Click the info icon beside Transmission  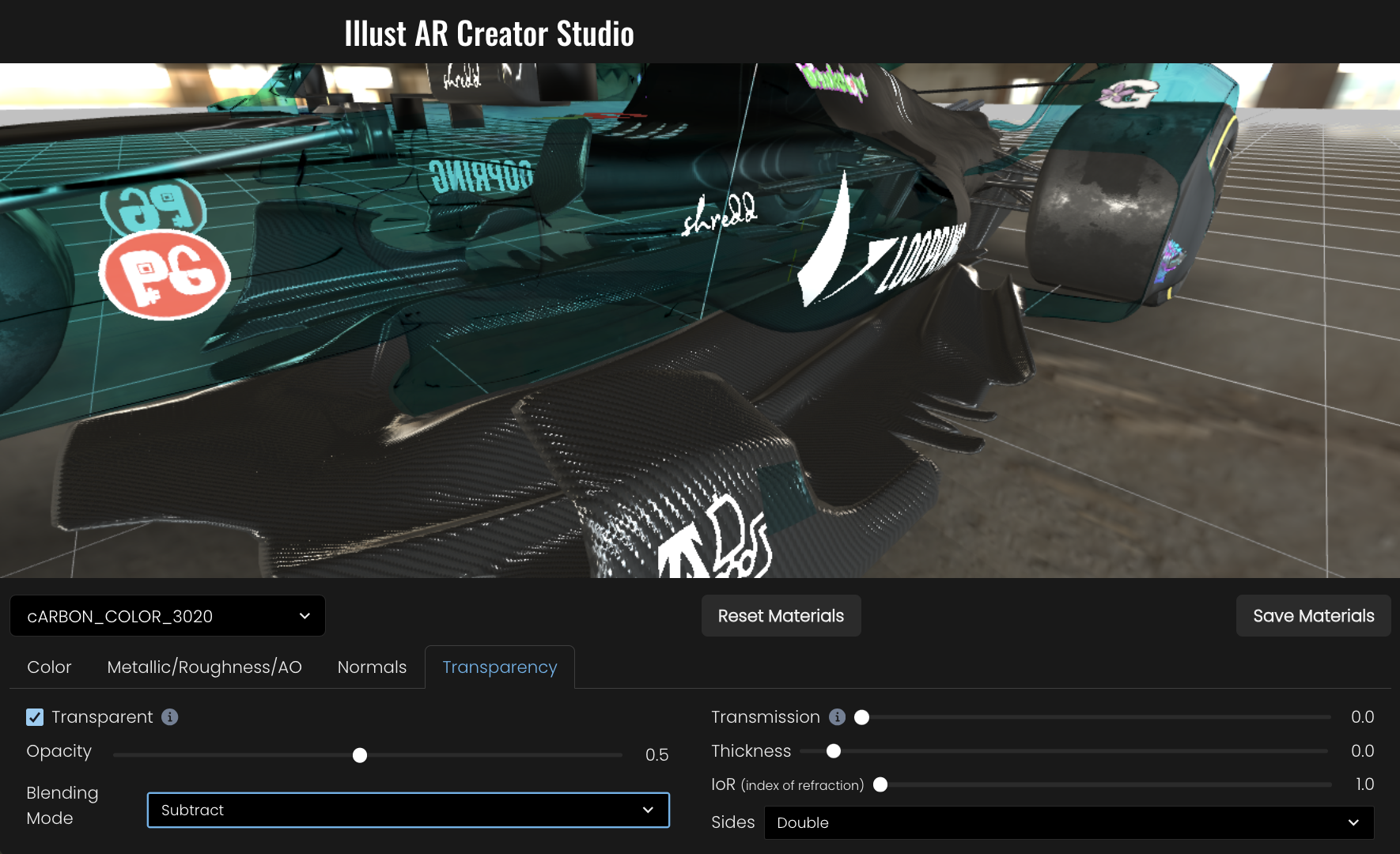tap(837, 717)
